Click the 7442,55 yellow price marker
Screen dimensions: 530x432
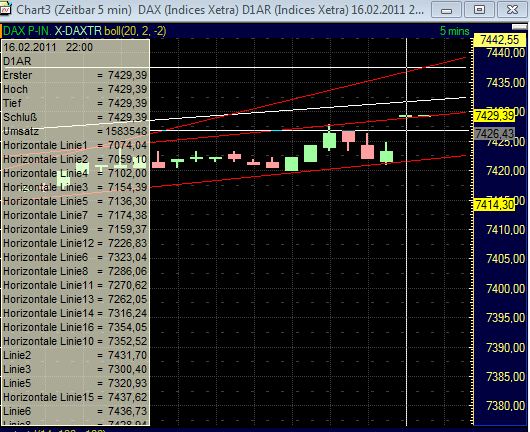pyautogui.click(x=499, y=40)
